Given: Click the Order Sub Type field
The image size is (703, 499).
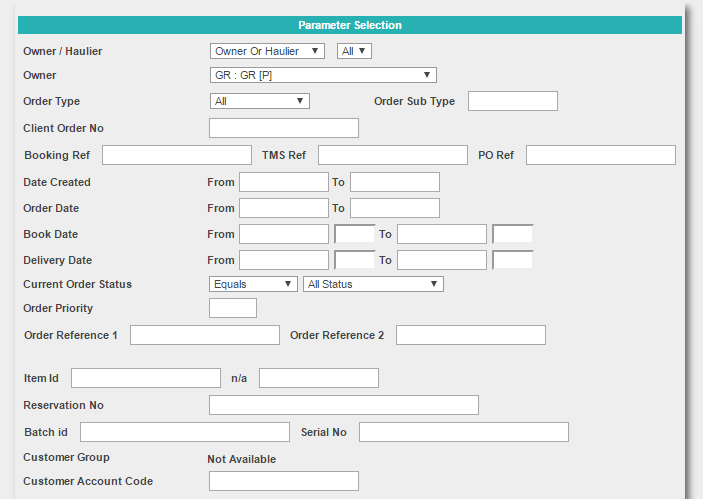Looking at the screenshot, I should [513, 101].
